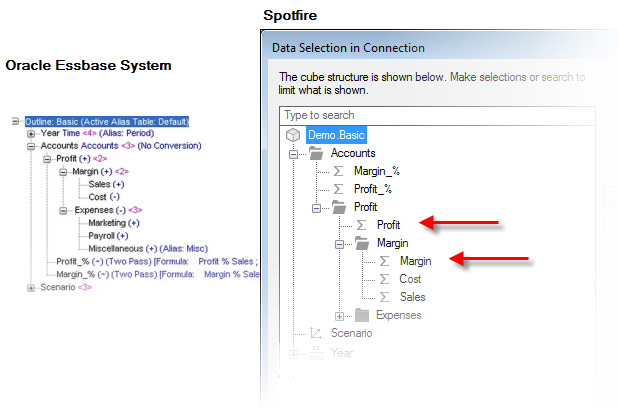Select the Margin_% measure in Spotfire
Screen dimensions: 618x408
coord(377,171)
